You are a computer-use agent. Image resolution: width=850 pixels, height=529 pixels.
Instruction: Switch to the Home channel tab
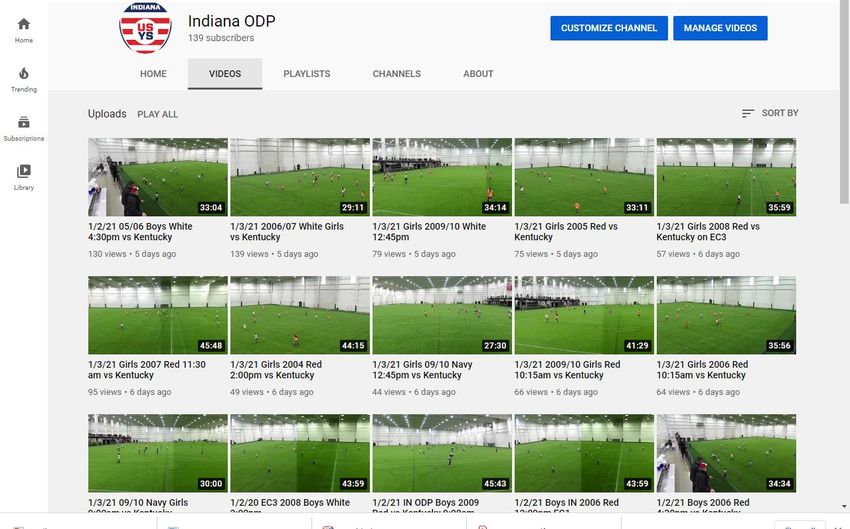point(153,74)
